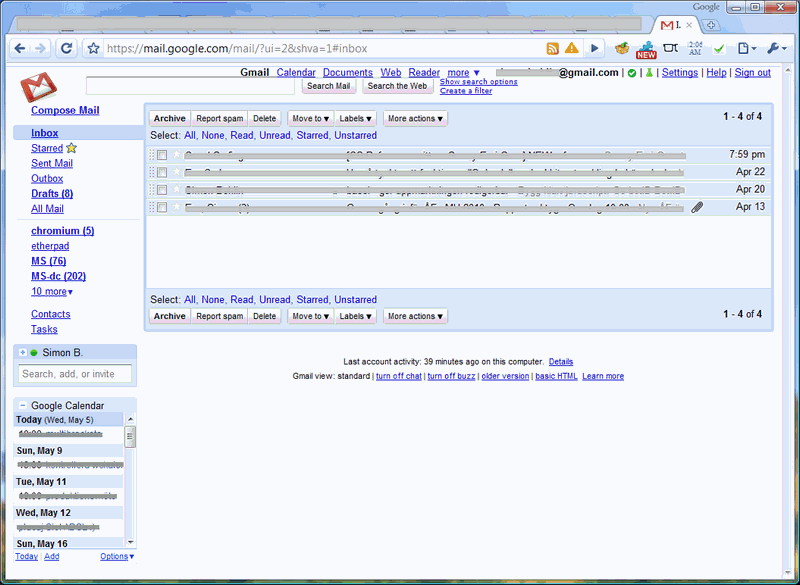This screenshot has height=585, width=800.
Task: Click in the Gmail search text box
Action: pyautogui.click(x=190, y=86)
